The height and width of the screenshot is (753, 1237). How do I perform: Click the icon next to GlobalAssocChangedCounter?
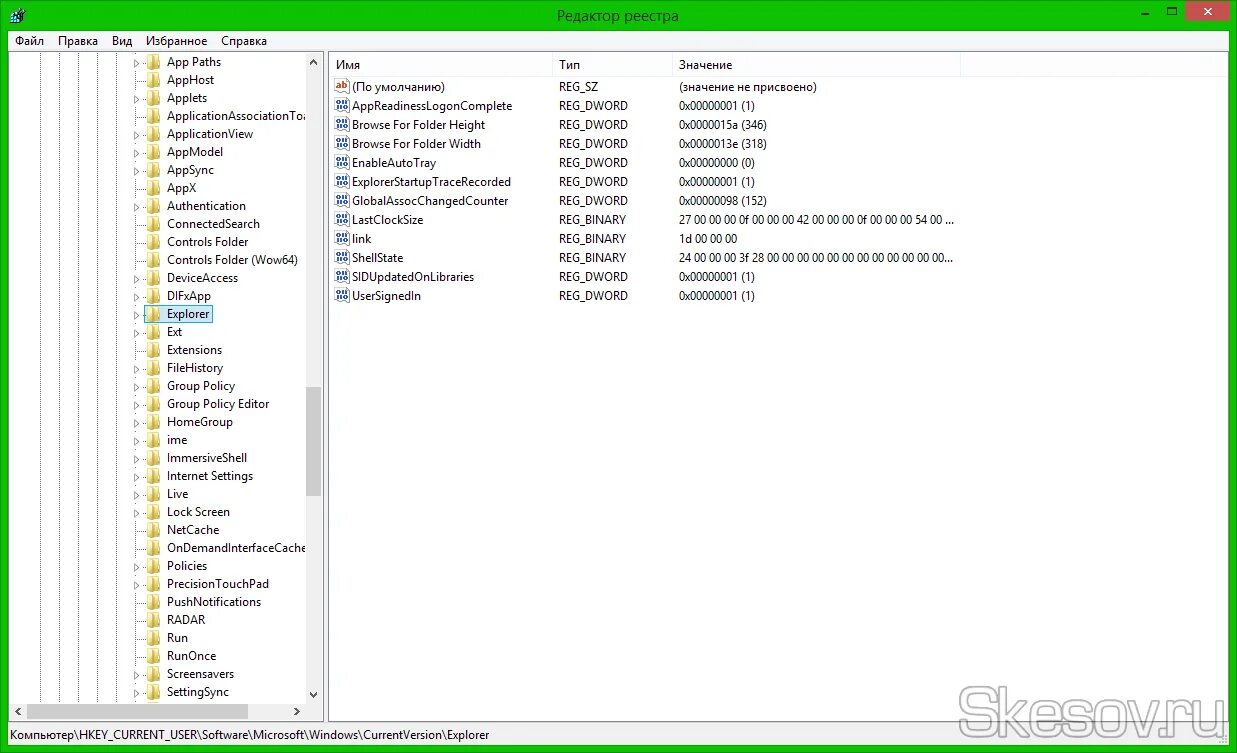coord(340,200)
